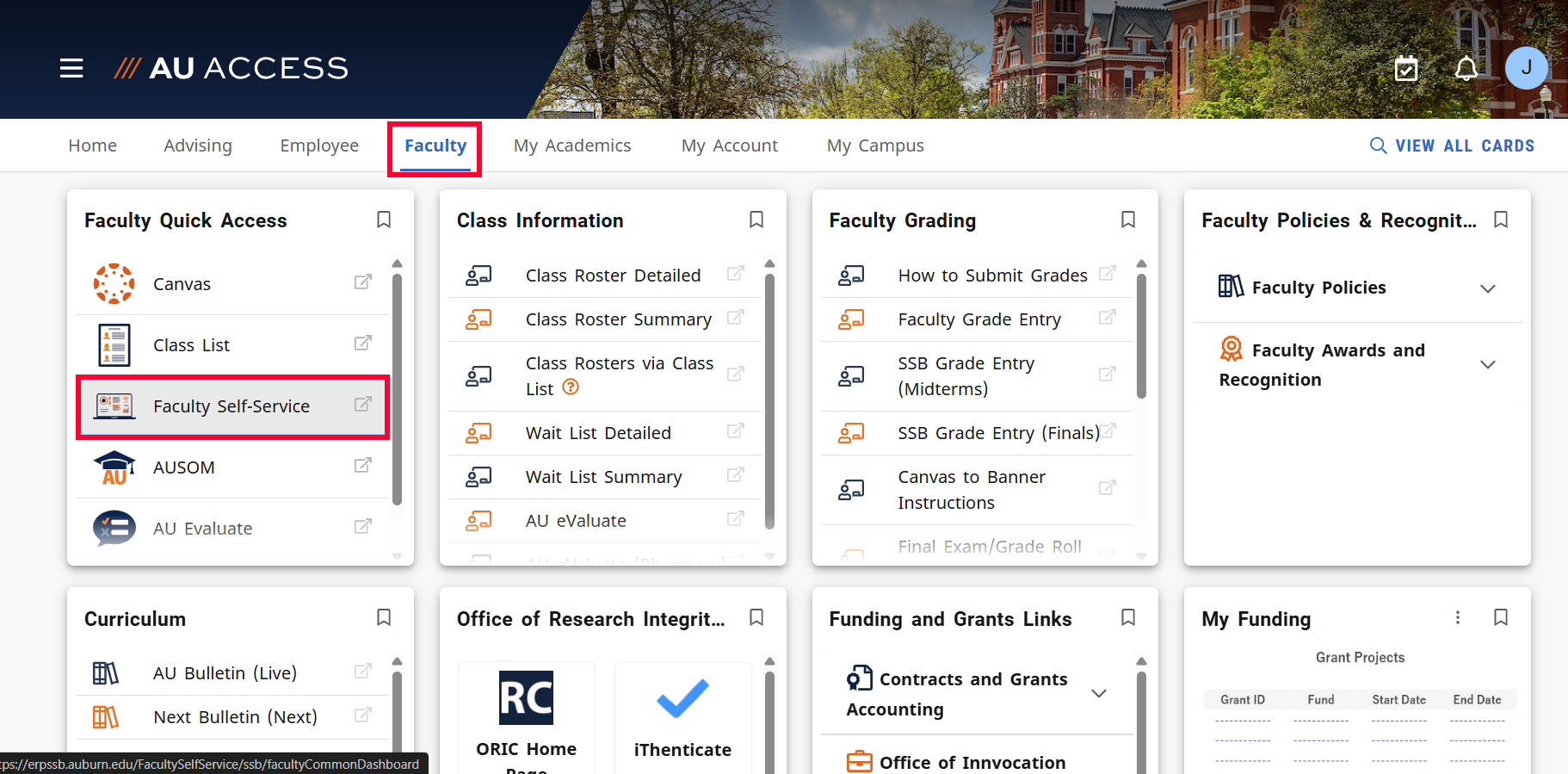Viewport: 1568px width, 774px height.
Task: Open My Funding card options menu
Action: tap(1458, 617)
